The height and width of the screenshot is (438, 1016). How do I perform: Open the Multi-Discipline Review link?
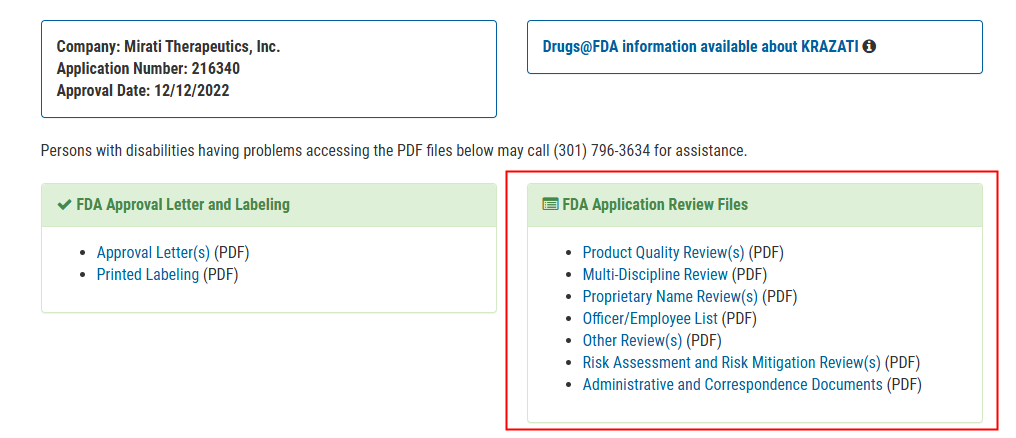click(655, 275)
